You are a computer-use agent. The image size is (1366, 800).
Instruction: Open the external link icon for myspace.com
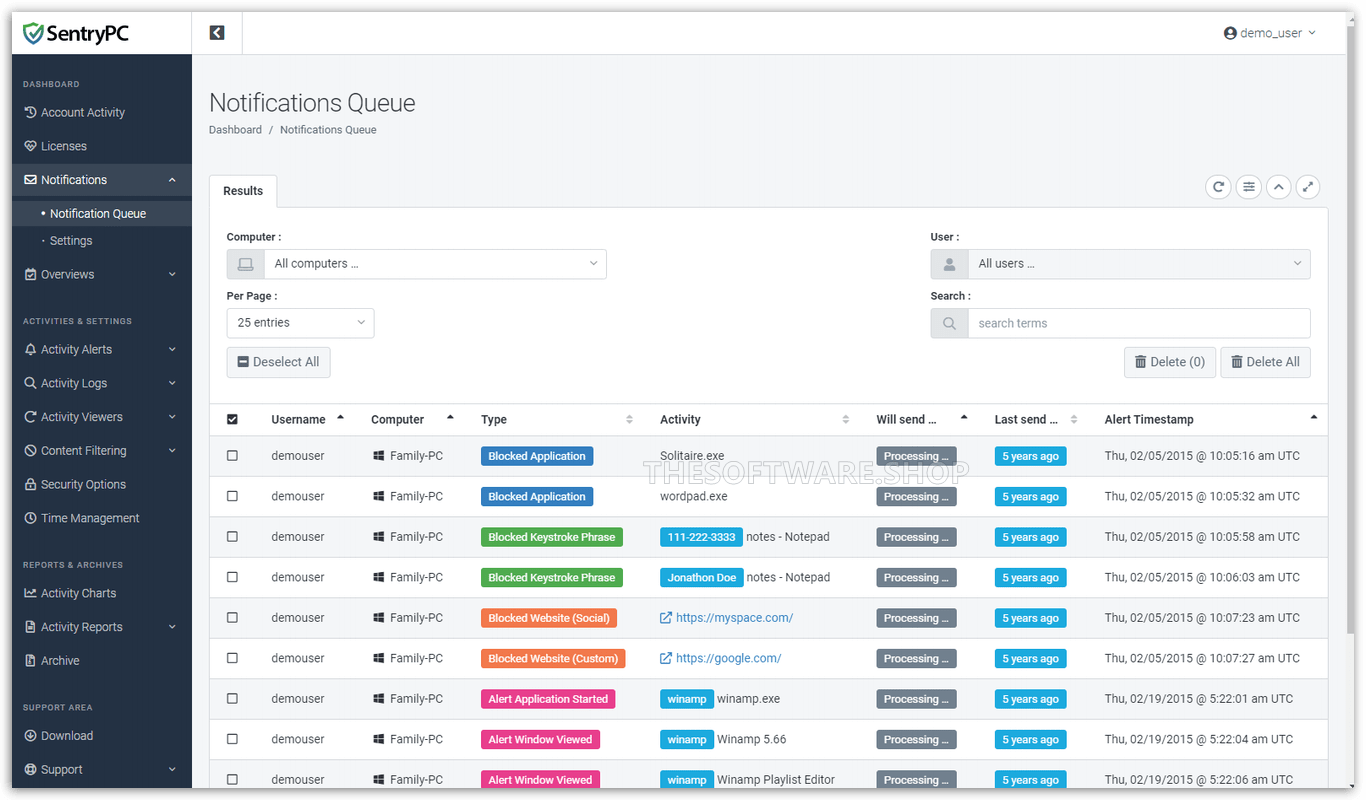tap(666, 618)
